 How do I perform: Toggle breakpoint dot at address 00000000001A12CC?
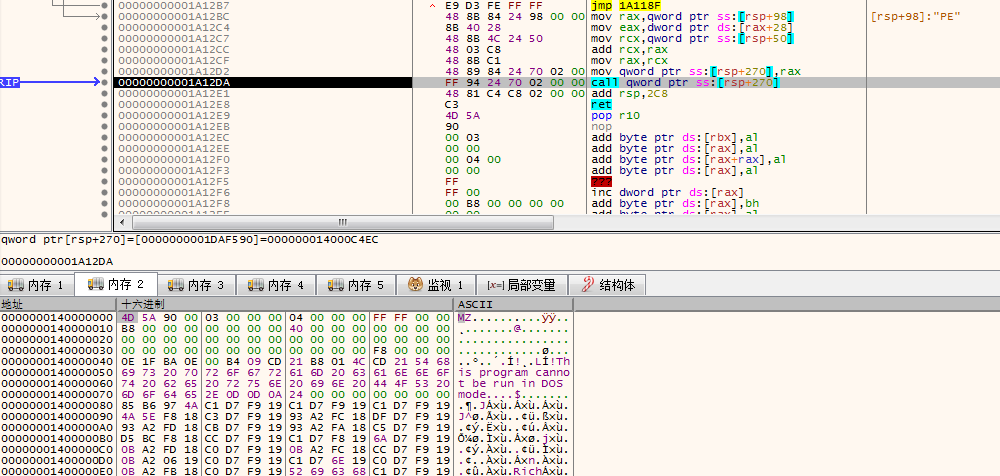point(104,49)
